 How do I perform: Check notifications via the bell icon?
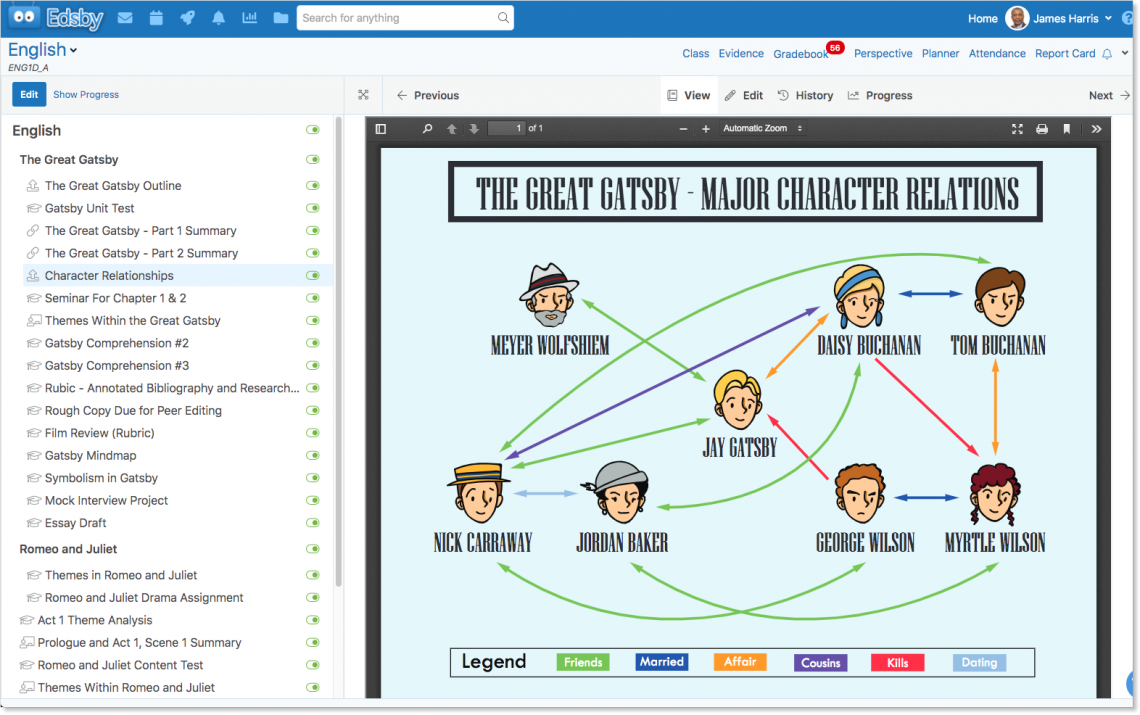point(218,18)
